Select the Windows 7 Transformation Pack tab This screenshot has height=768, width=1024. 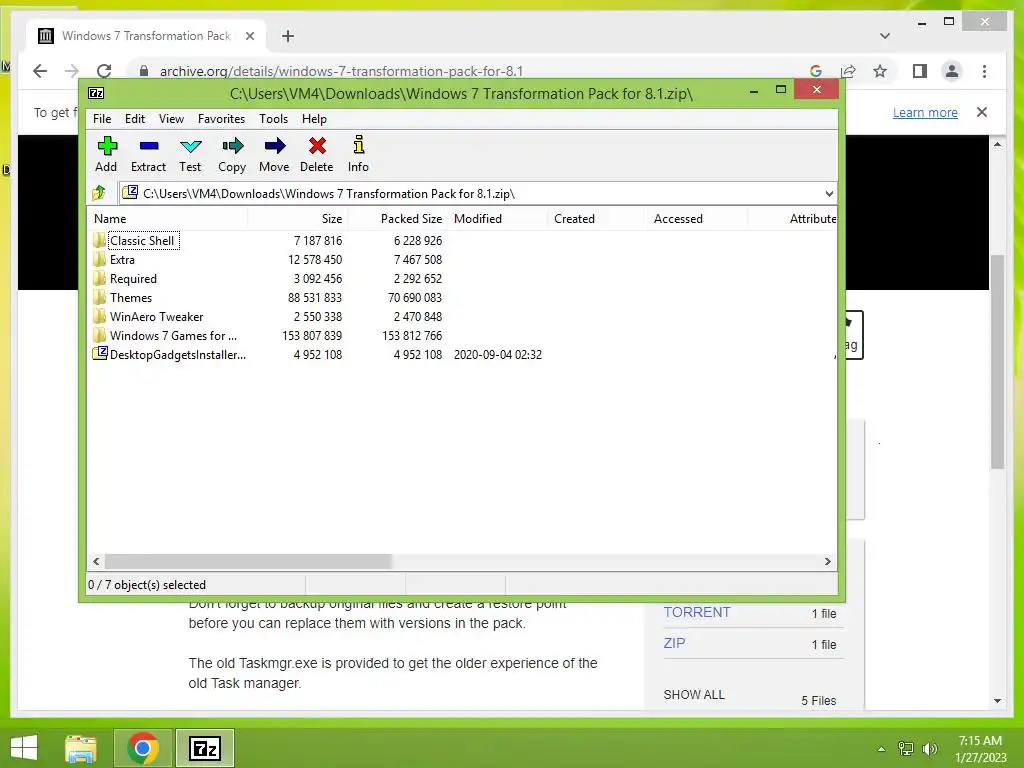click(146, 36)
